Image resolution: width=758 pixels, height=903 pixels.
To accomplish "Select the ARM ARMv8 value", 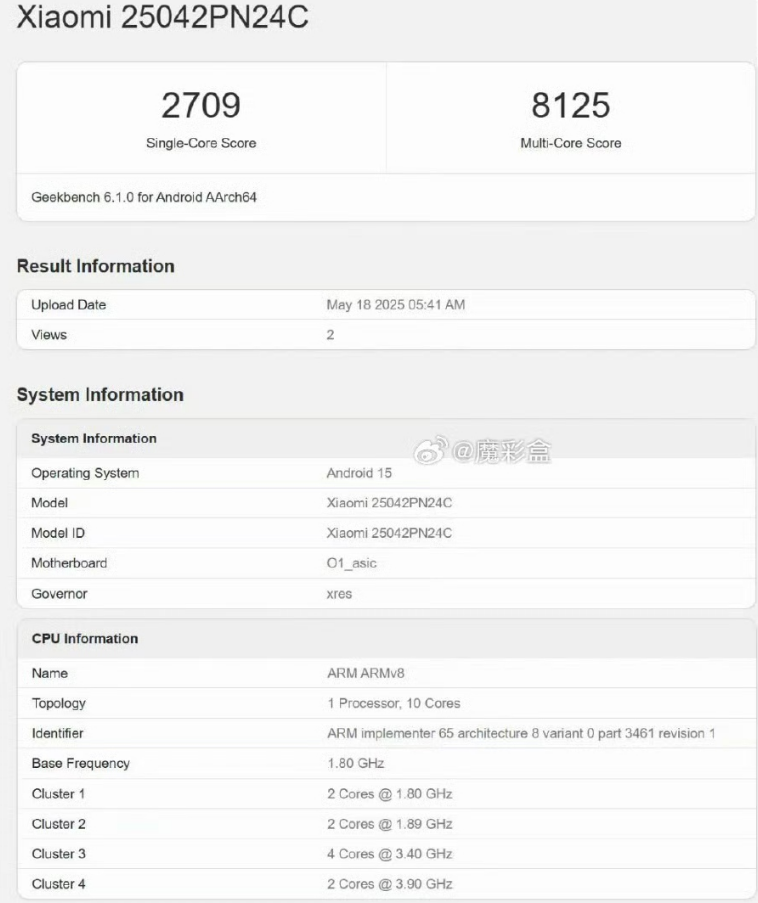I will (366, 673).
